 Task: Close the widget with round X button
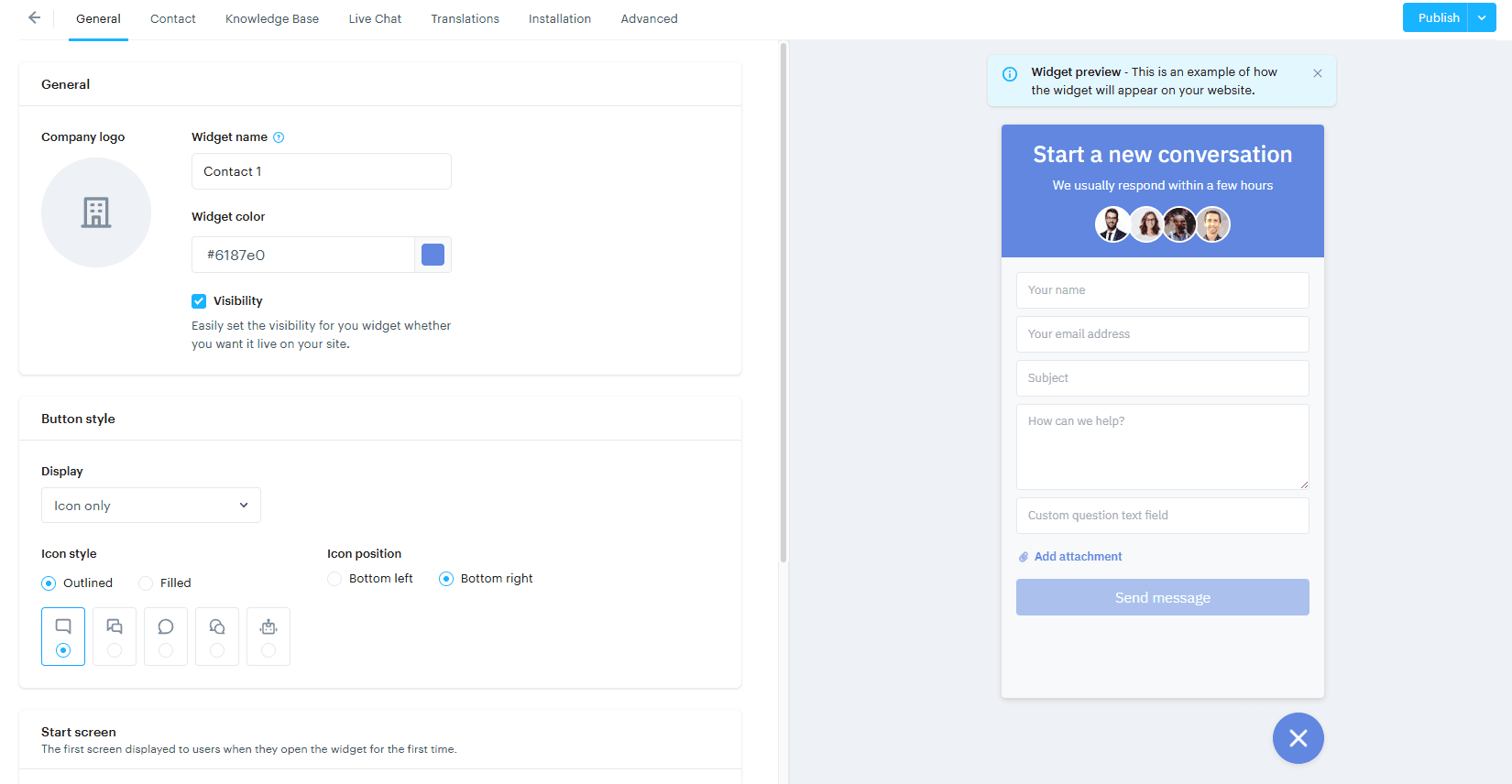1298,738
